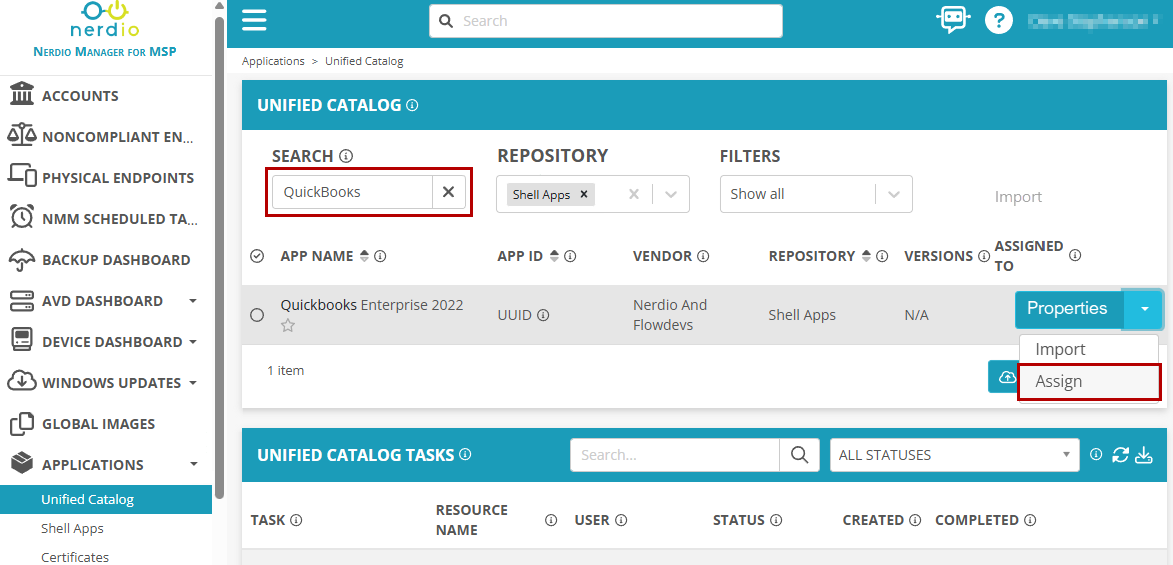Image resolution: width=1173 pixels, height=565 pixels.
Task: Click the Backup Dashboard umbrella icon
Action: click(x=22, y=260)
